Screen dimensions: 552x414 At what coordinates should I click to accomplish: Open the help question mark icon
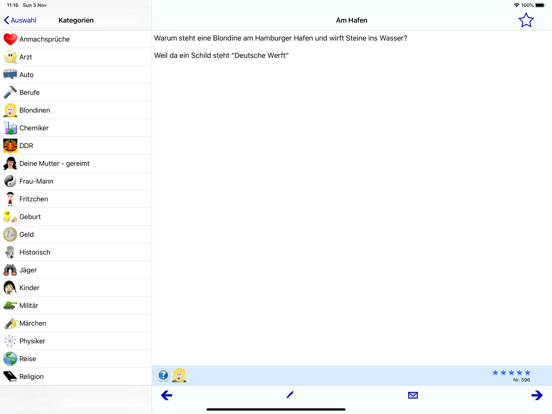point(163,375)
